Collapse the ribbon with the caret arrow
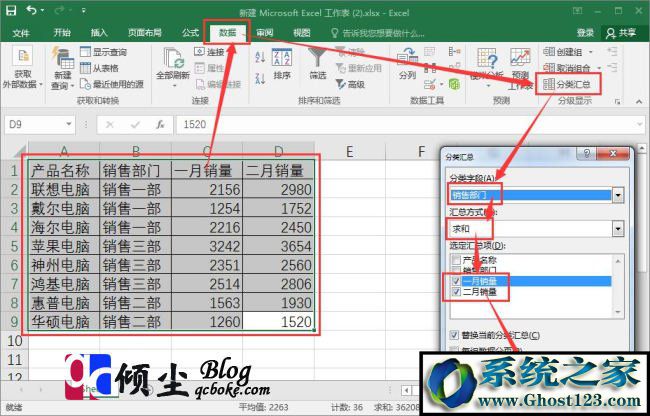The width and height of the screenshot is (650, 416). point(639,102)
